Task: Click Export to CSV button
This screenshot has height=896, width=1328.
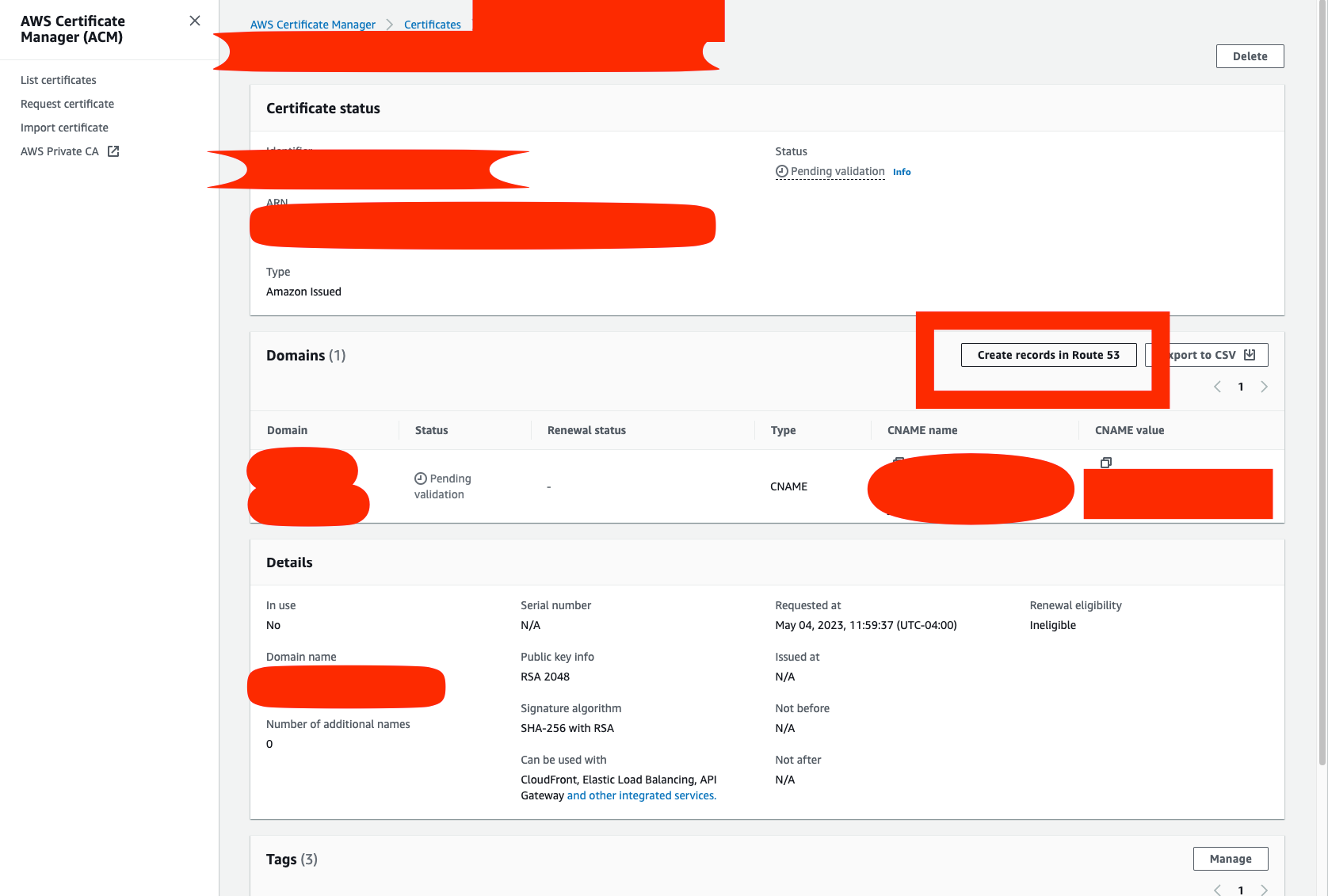Action: [x=1207, y=355]
